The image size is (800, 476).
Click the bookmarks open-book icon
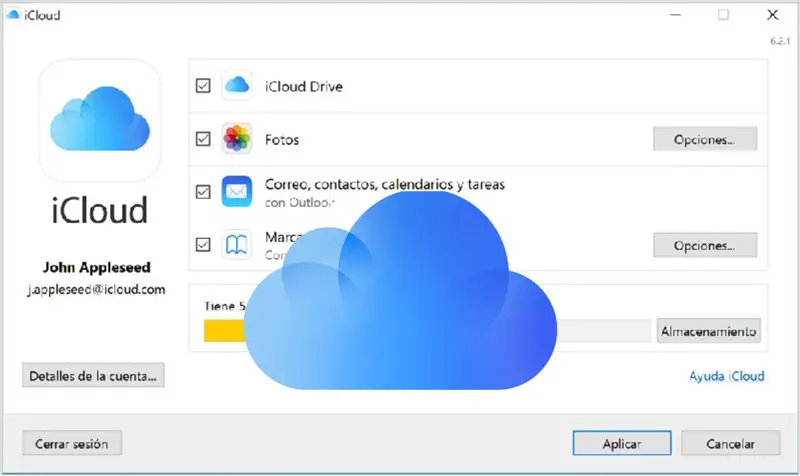[237, 244]
